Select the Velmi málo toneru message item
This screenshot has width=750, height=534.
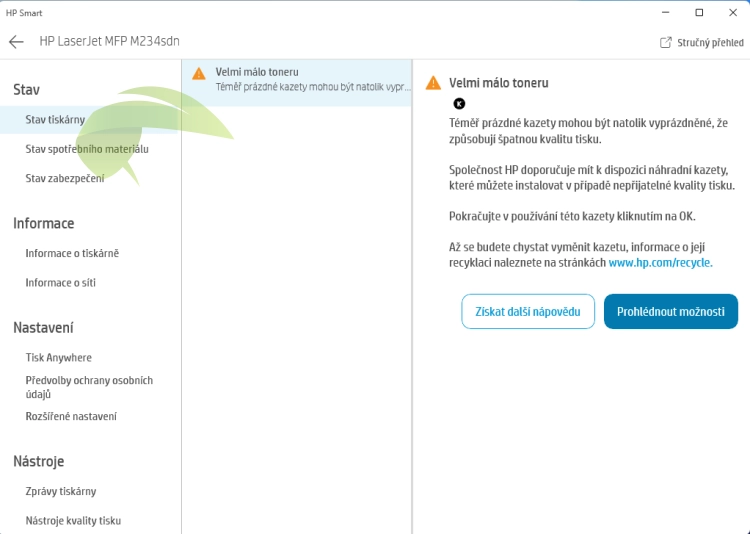click(x=296, y=80)
